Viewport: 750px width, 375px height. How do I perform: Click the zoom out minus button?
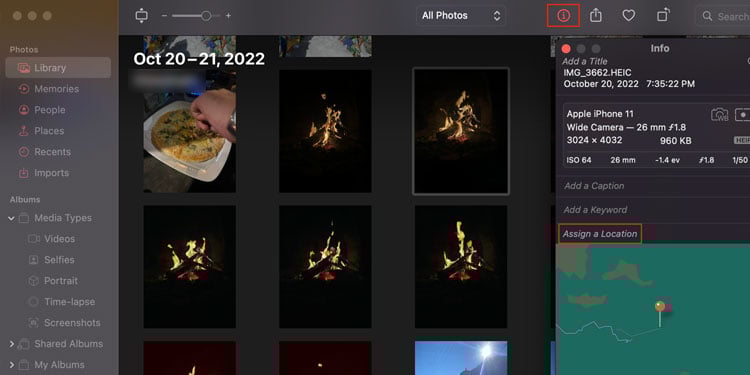[164, 16]
